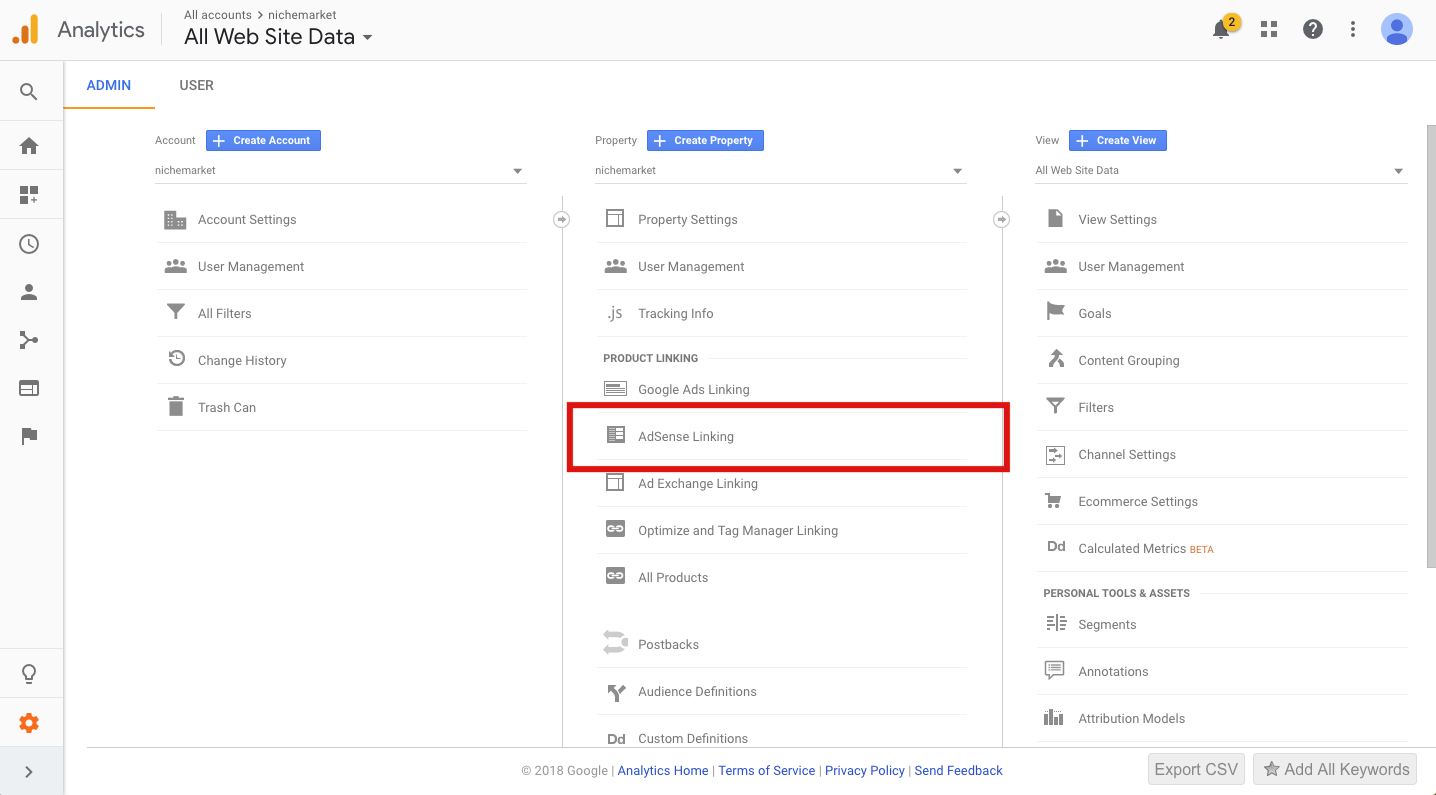
Task: Open Real-Time reports clock icon
Action: point(29,244)
